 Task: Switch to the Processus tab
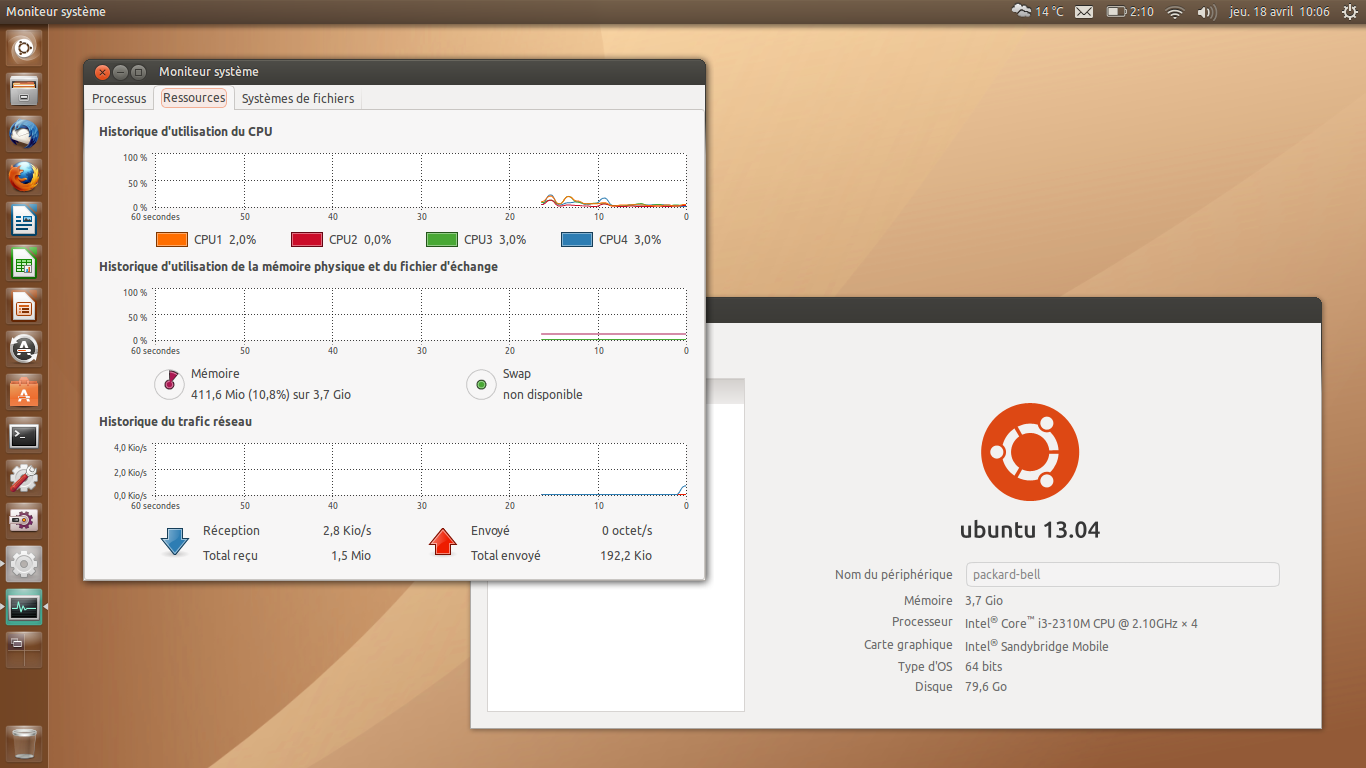(x=119, y=98)
